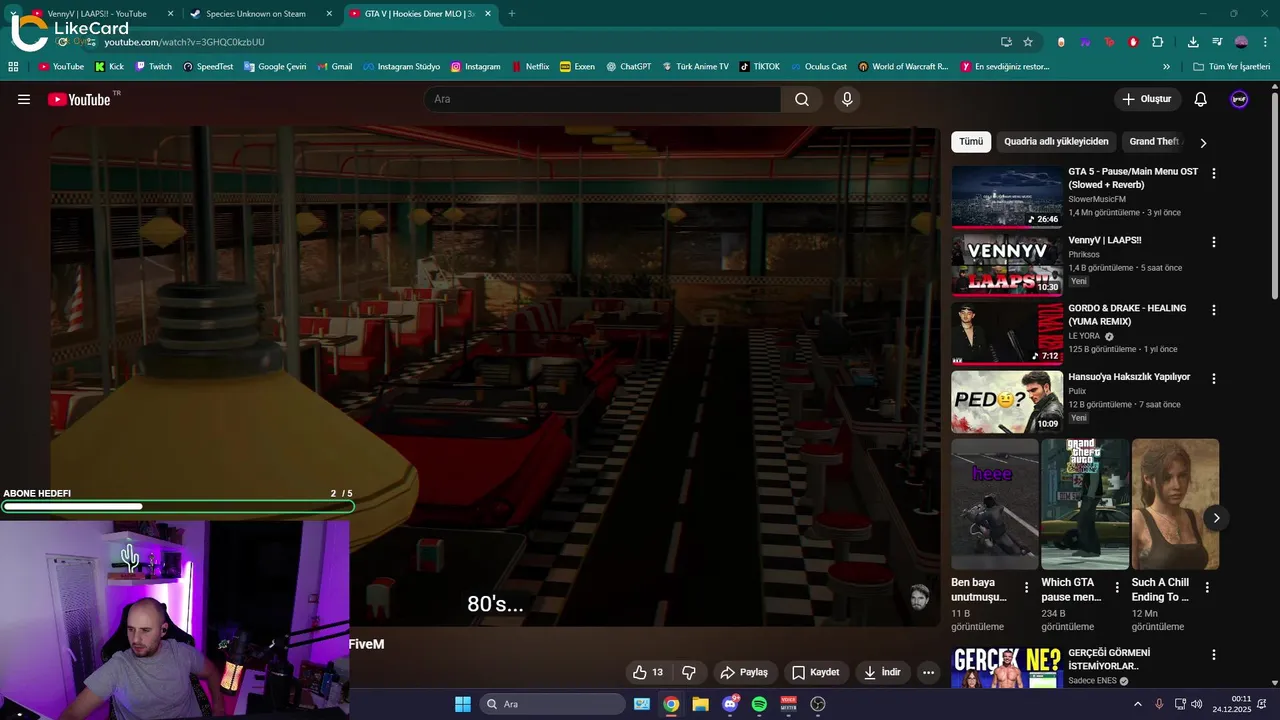Show hidden system tray icons
Screen dimensions: 1280x720
pos(1137,704)
